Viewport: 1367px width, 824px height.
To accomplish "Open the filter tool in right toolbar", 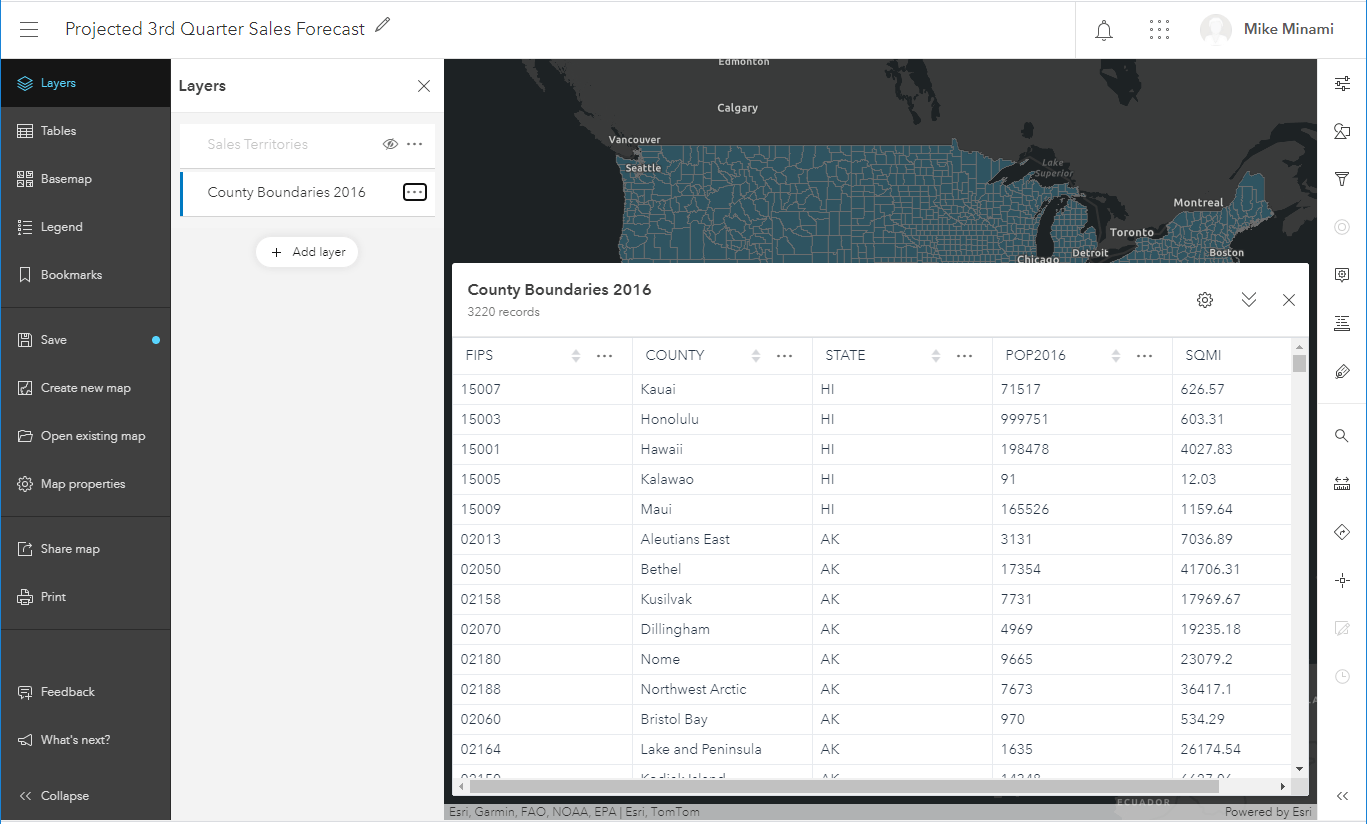I will coord(1342,179).
